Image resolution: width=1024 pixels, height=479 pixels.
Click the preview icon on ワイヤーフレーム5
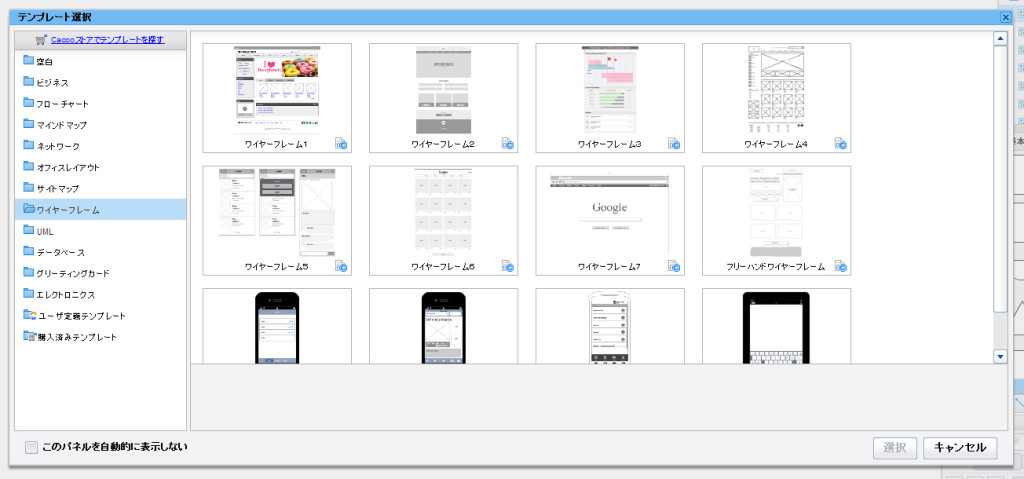click(x=342, y=267)
